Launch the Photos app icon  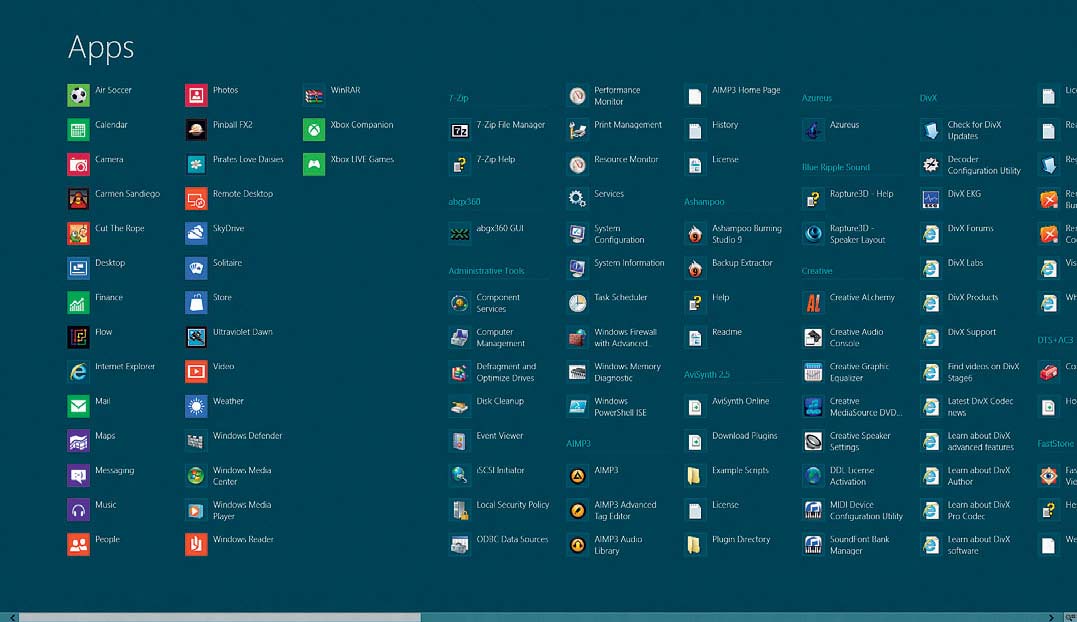coord(196,95)
